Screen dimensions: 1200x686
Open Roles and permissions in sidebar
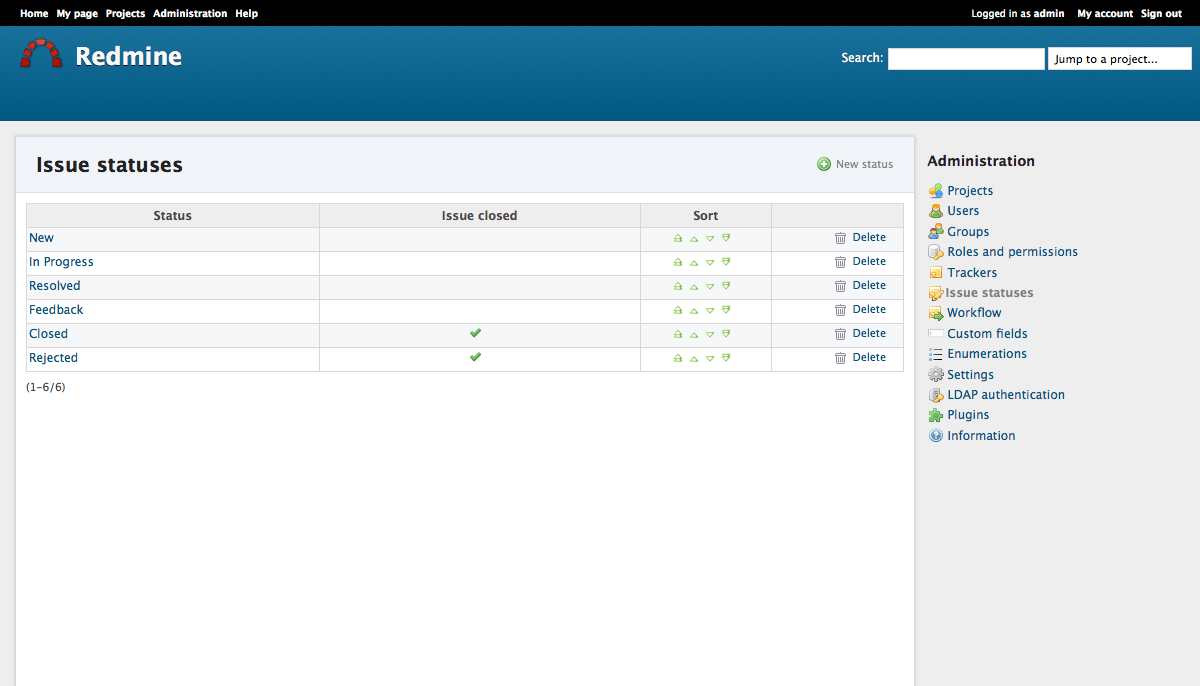coord(1012,252)
